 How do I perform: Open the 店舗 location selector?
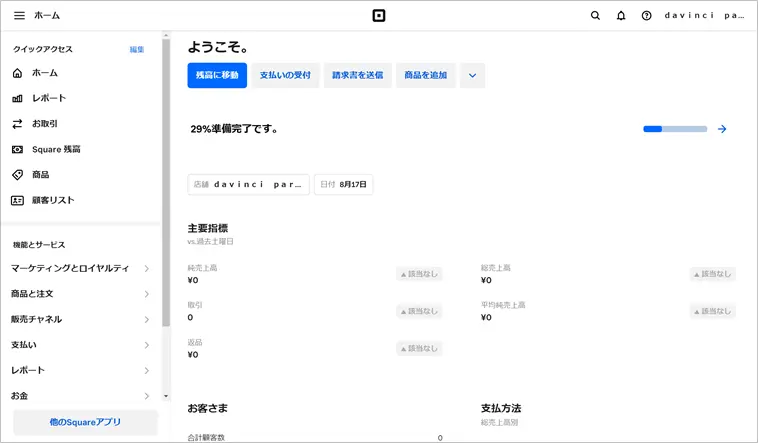click(248, 185)
